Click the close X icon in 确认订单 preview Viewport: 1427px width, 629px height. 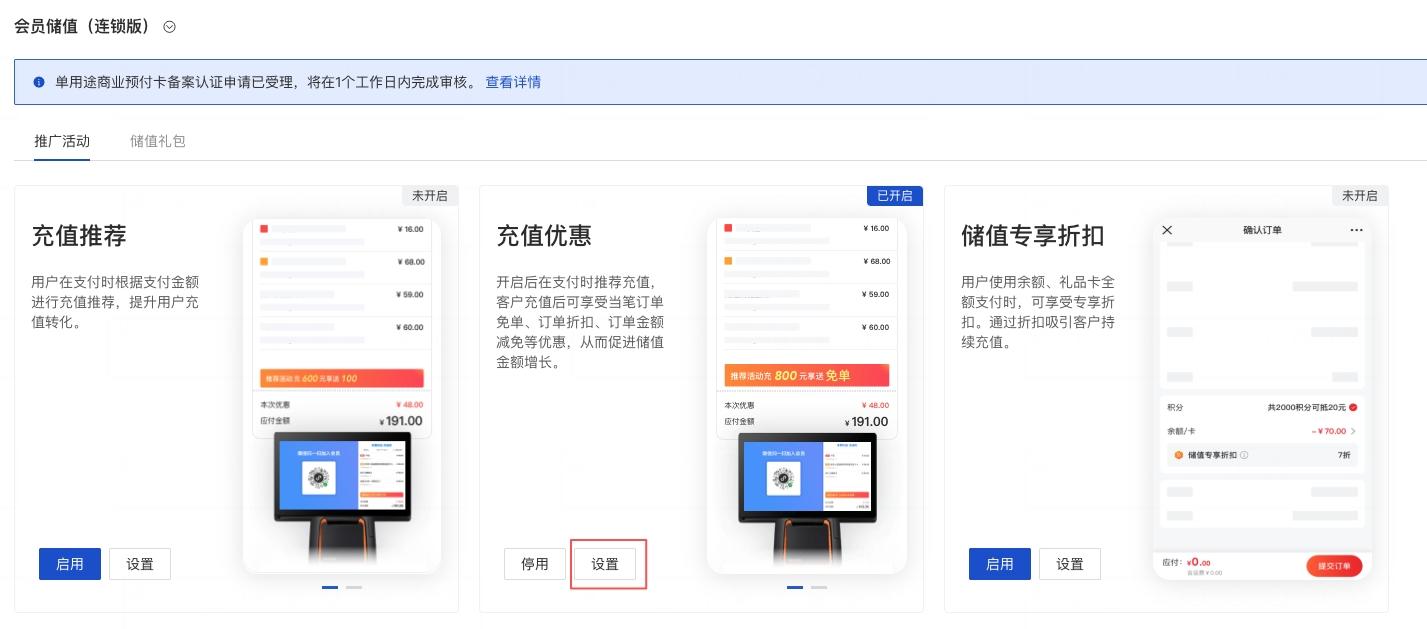(x=1167, y=230)
